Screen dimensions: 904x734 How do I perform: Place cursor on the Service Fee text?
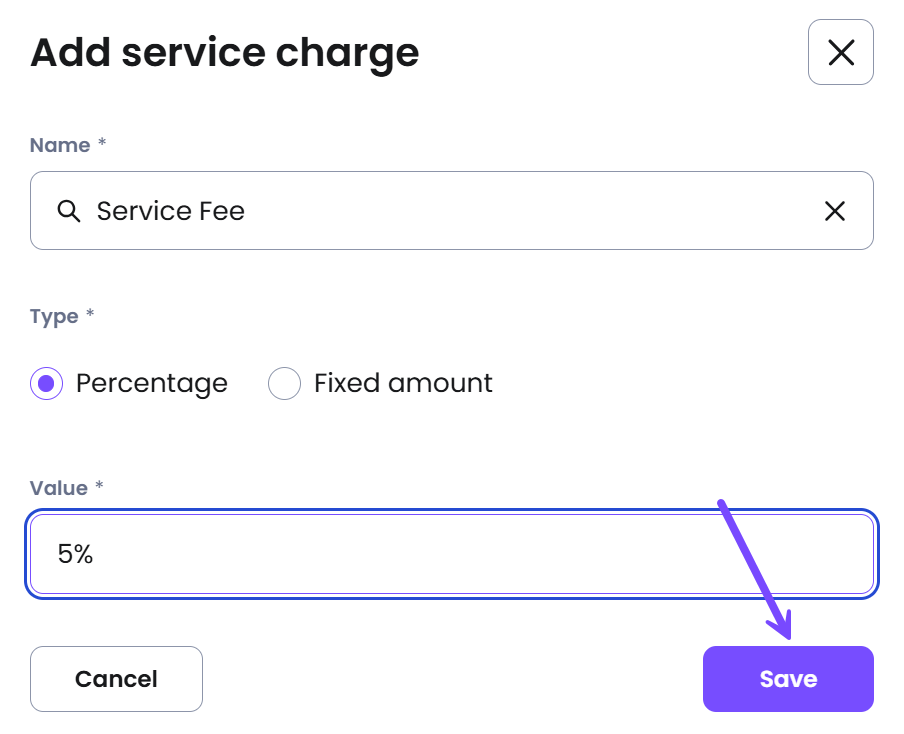click(171, 210)
